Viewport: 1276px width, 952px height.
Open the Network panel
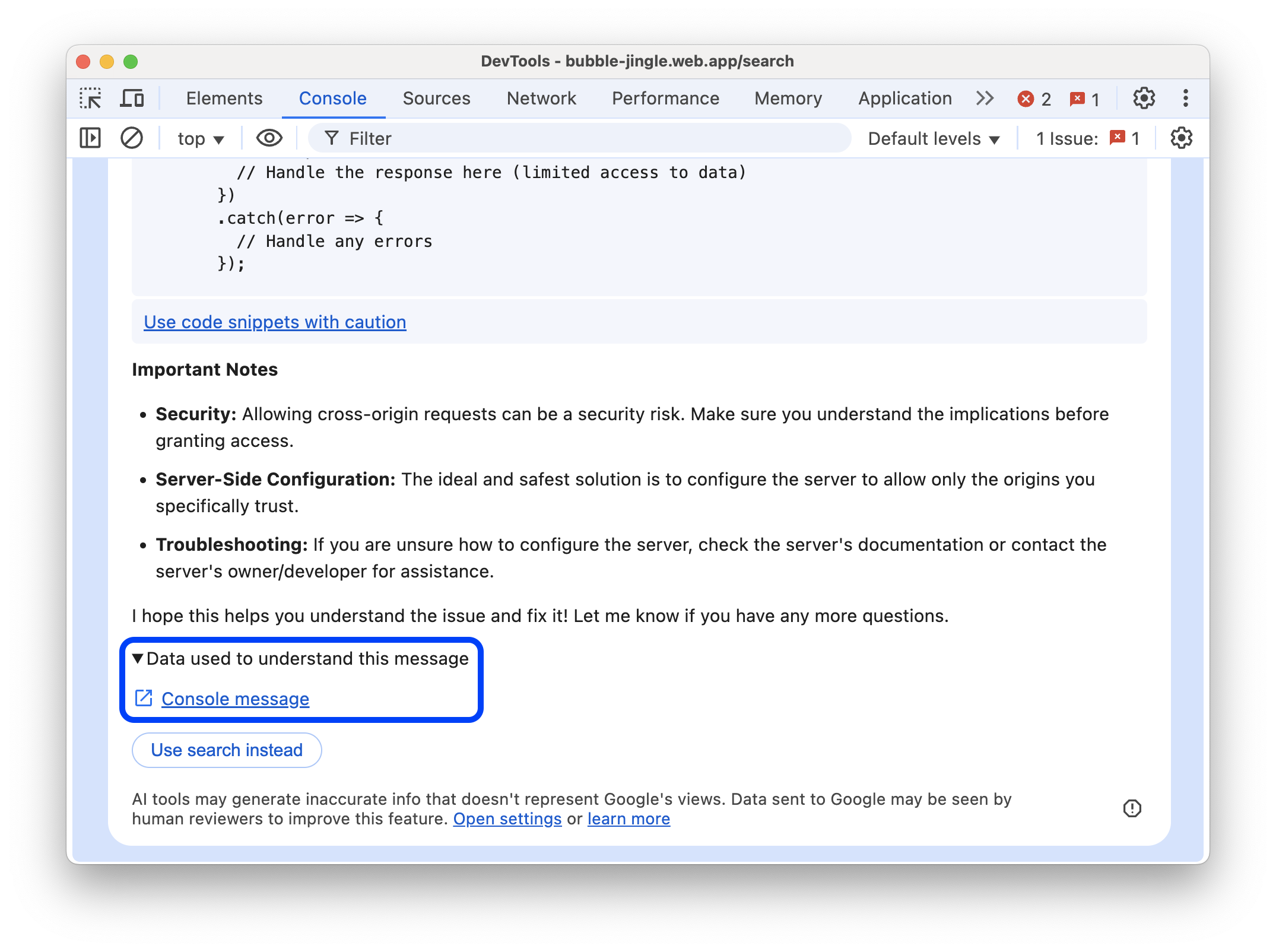pos(540,97)
